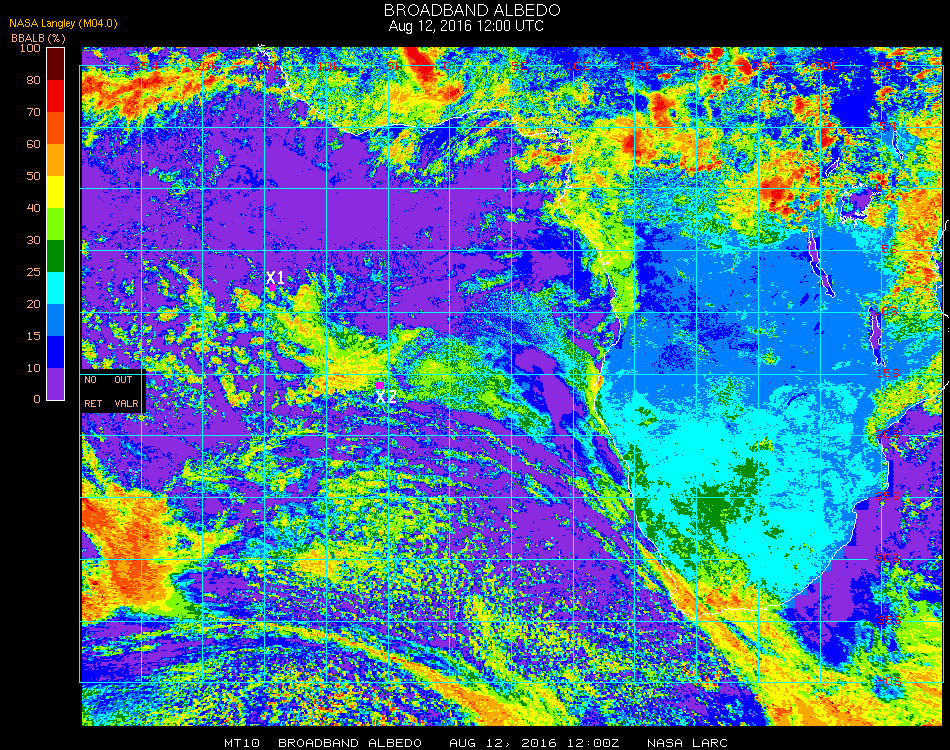This screenshot has height=750, width=950.
Task: Click the colorbar '0' tick label
Action: click(37, 399)
